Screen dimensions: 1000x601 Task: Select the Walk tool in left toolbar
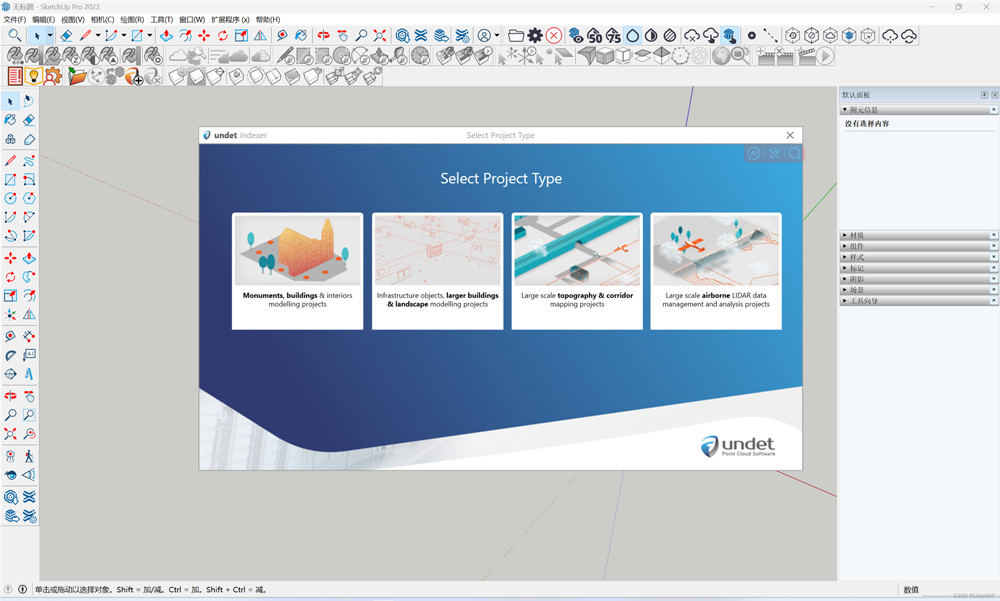coord(29,456)
